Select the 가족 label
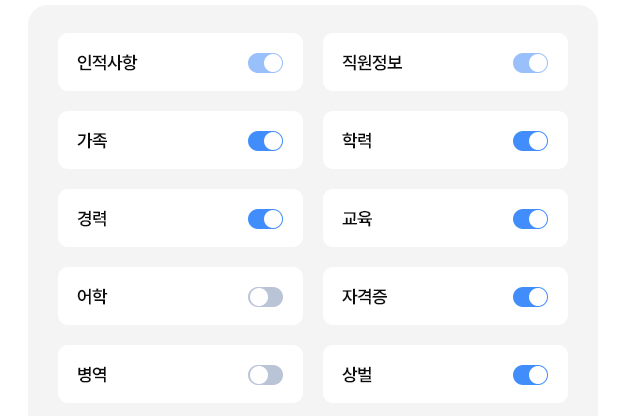 [92, 141]
